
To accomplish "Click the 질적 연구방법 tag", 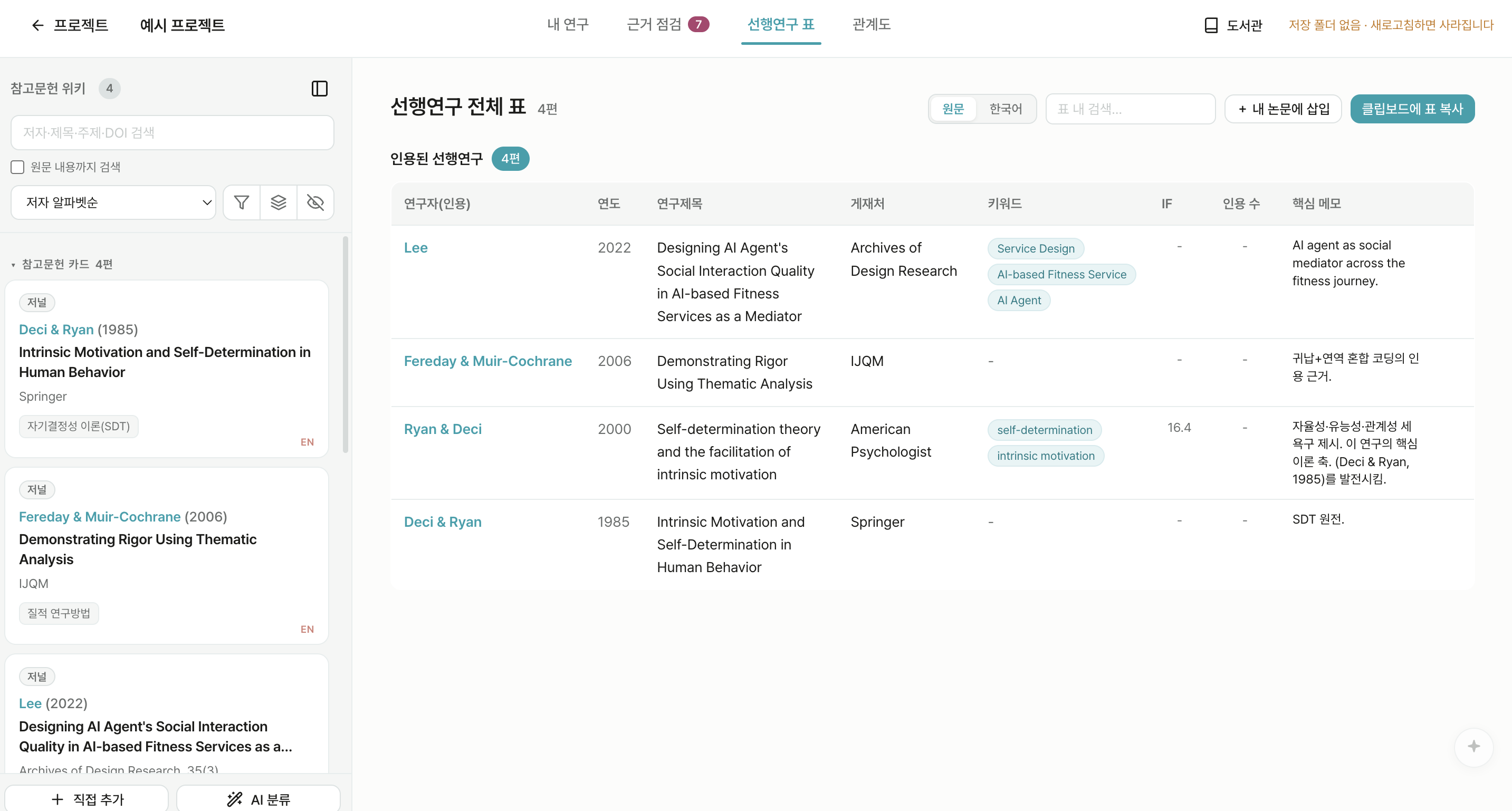I will [x=59, y=613].
